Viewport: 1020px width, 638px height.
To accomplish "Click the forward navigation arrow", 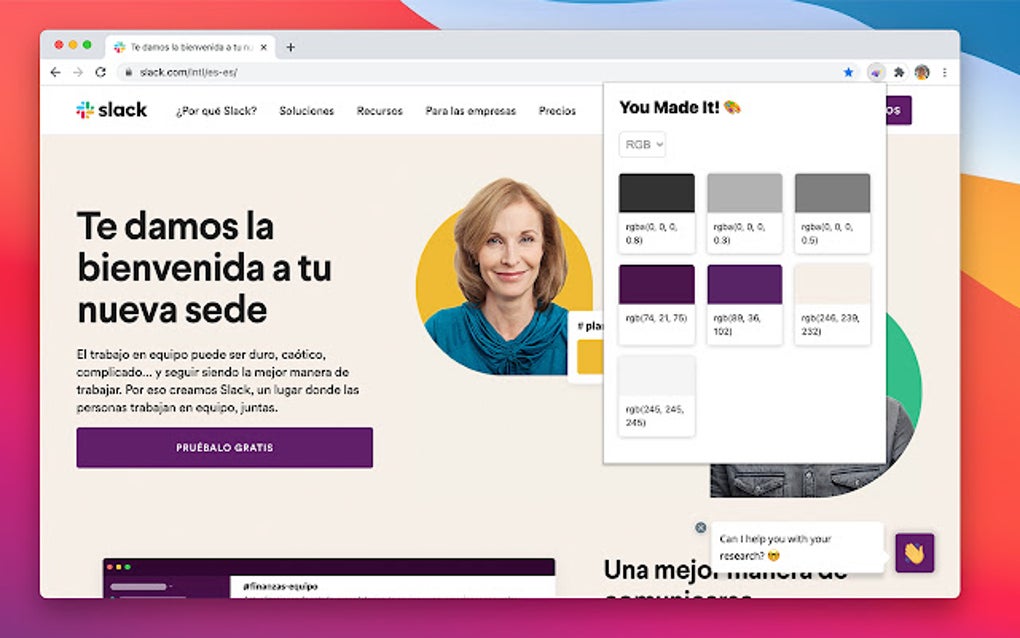I will pyautogui.click(x=77, y=72).
